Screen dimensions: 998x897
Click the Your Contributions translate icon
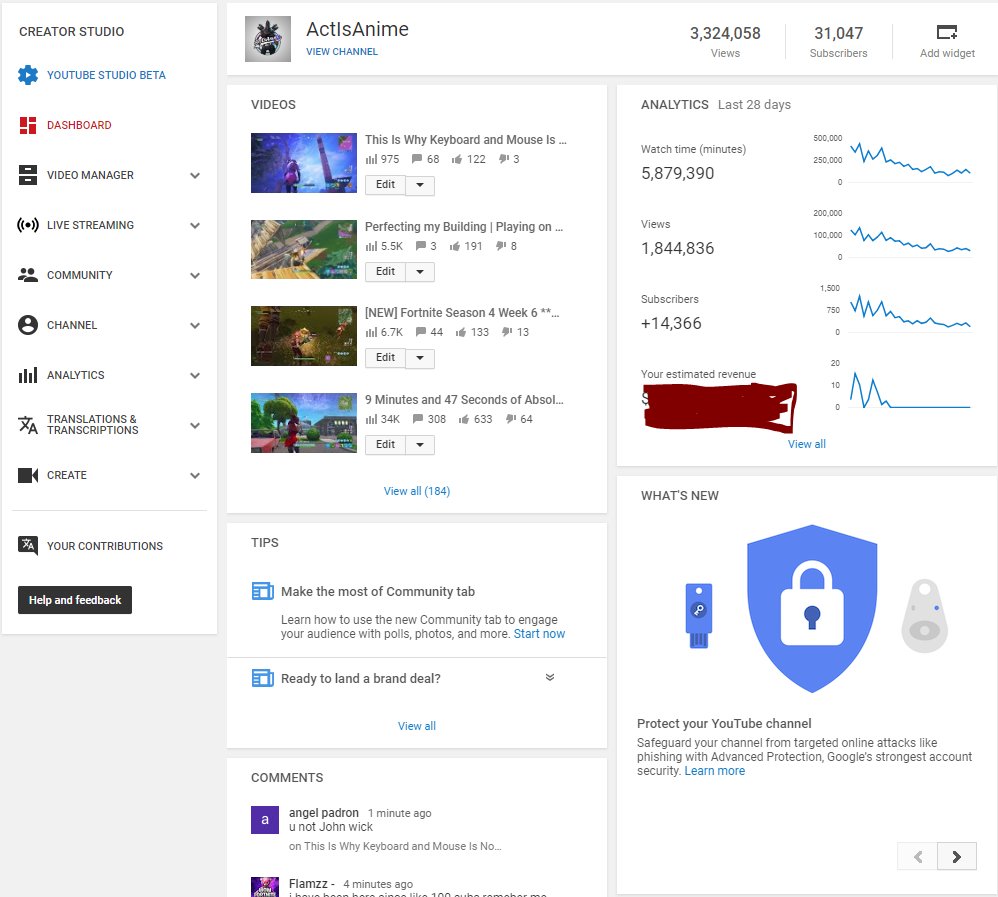click(27, 546)
